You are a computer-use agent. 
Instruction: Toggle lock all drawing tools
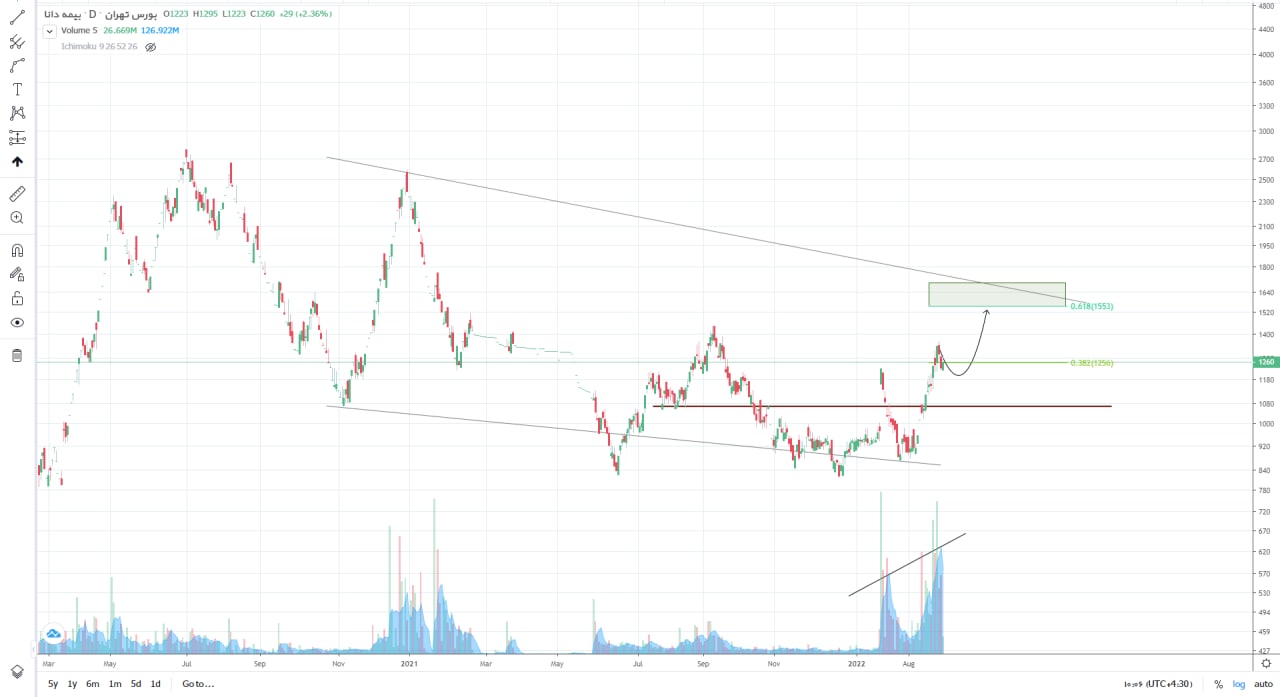17,299
